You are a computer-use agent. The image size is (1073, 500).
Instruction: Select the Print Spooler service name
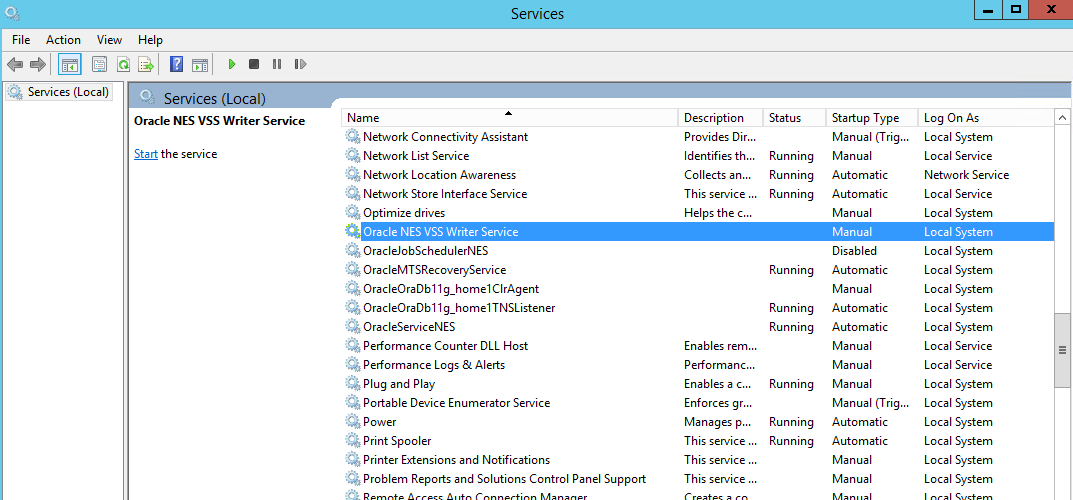(397, 441)
